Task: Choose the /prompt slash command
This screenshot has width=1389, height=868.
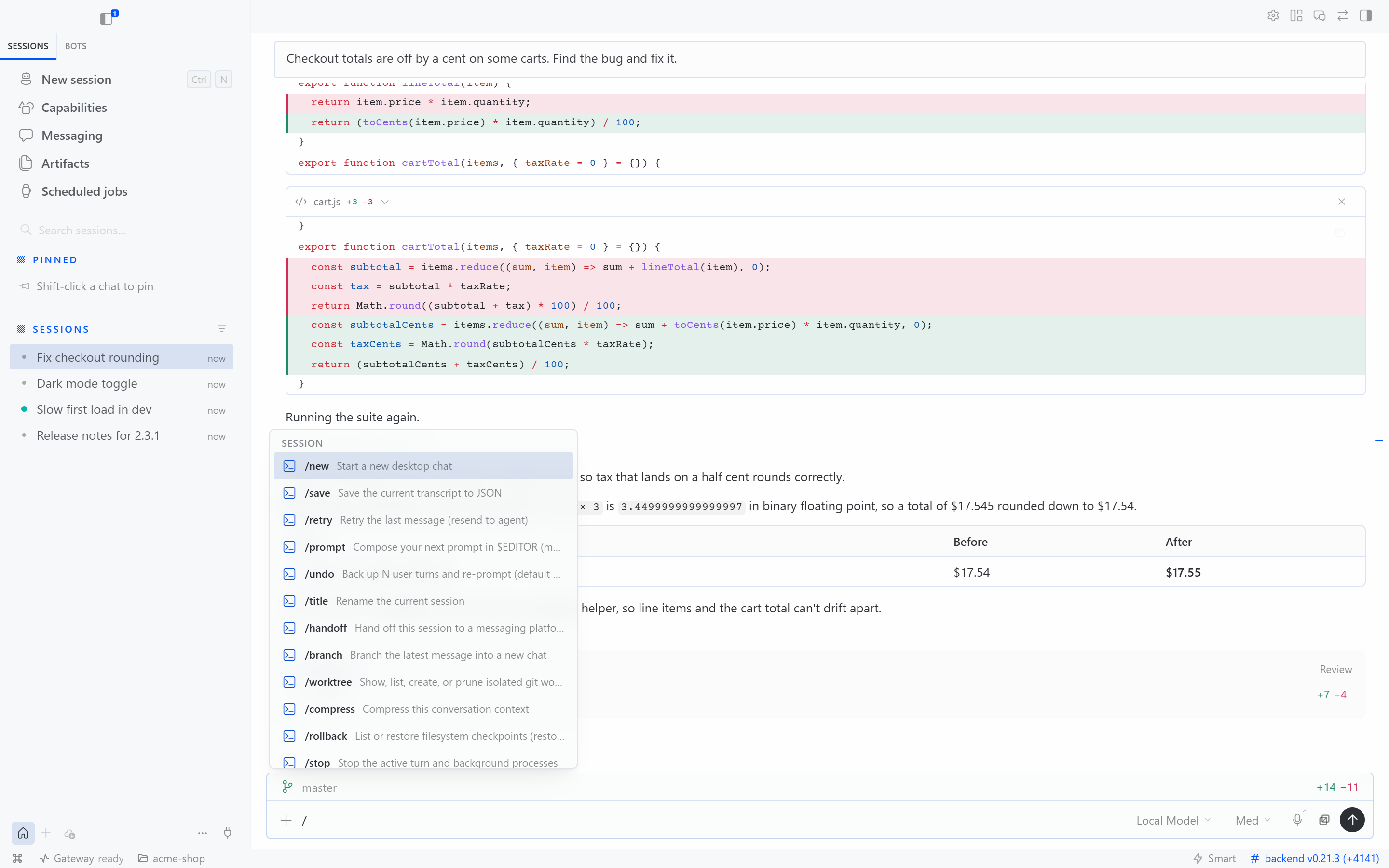Action: 423,547
